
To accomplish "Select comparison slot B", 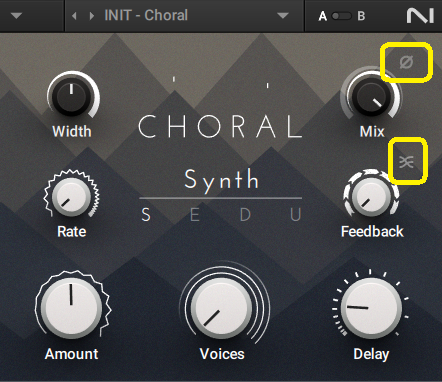I will click(361, 16).
